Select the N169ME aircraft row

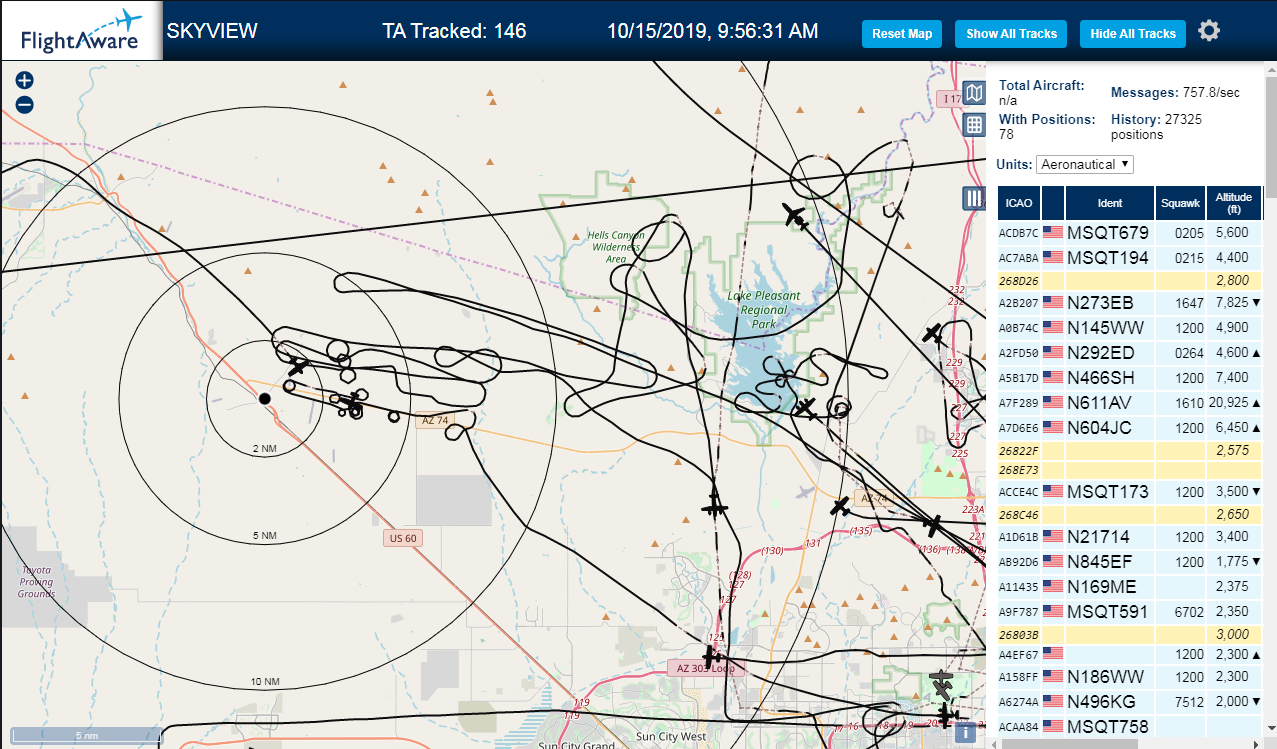[x=1130, y=586]
